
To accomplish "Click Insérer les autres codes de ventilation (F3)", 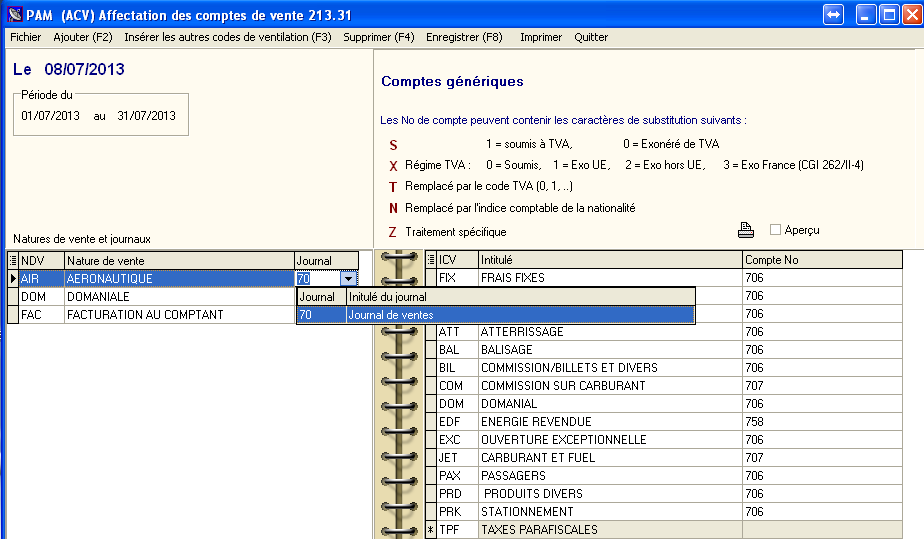I will (227, 37).
